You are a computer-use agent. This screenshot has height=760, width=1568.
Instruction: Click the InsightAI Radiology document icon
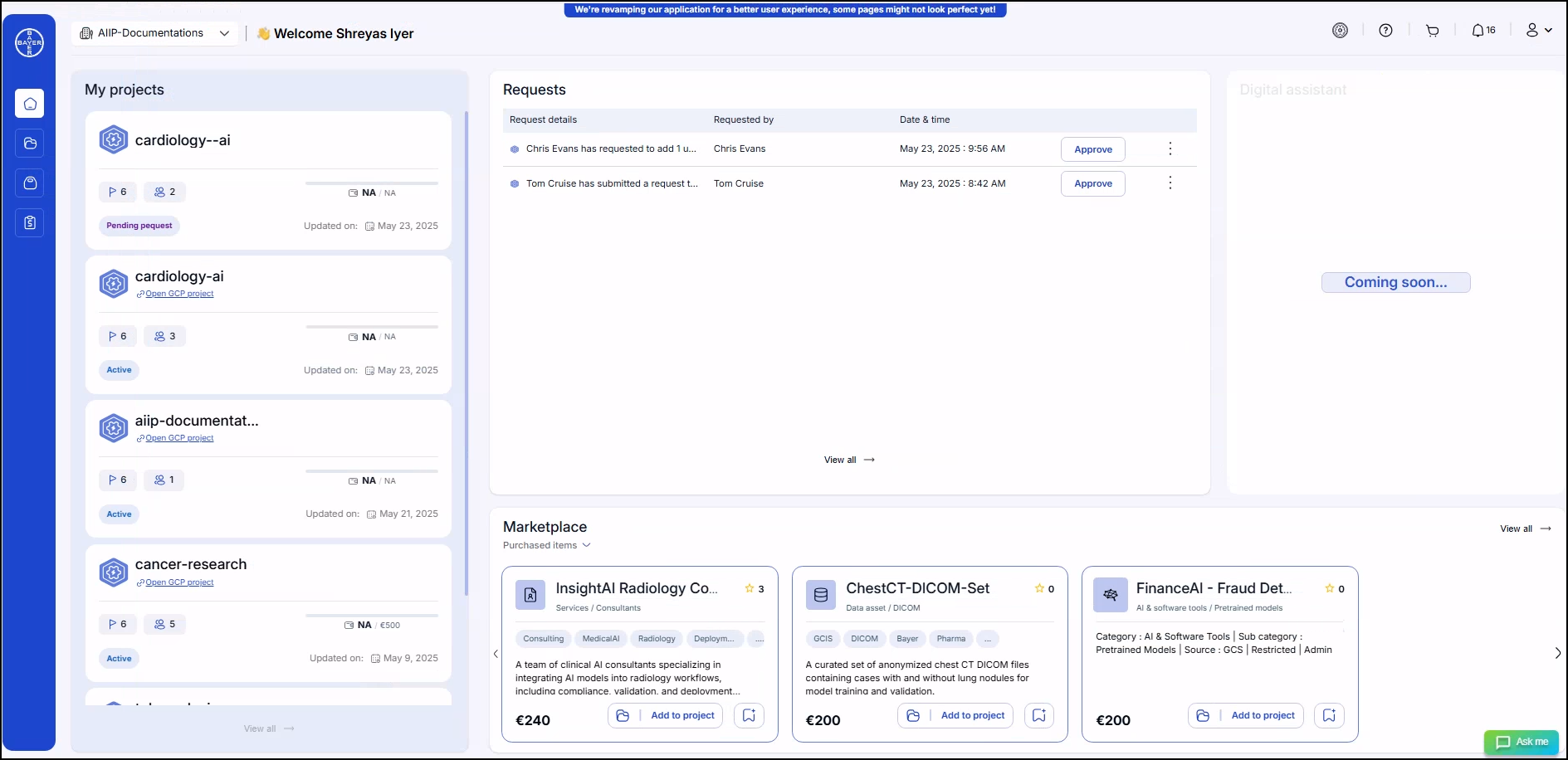pyautogui.click(x=530, y=595)
